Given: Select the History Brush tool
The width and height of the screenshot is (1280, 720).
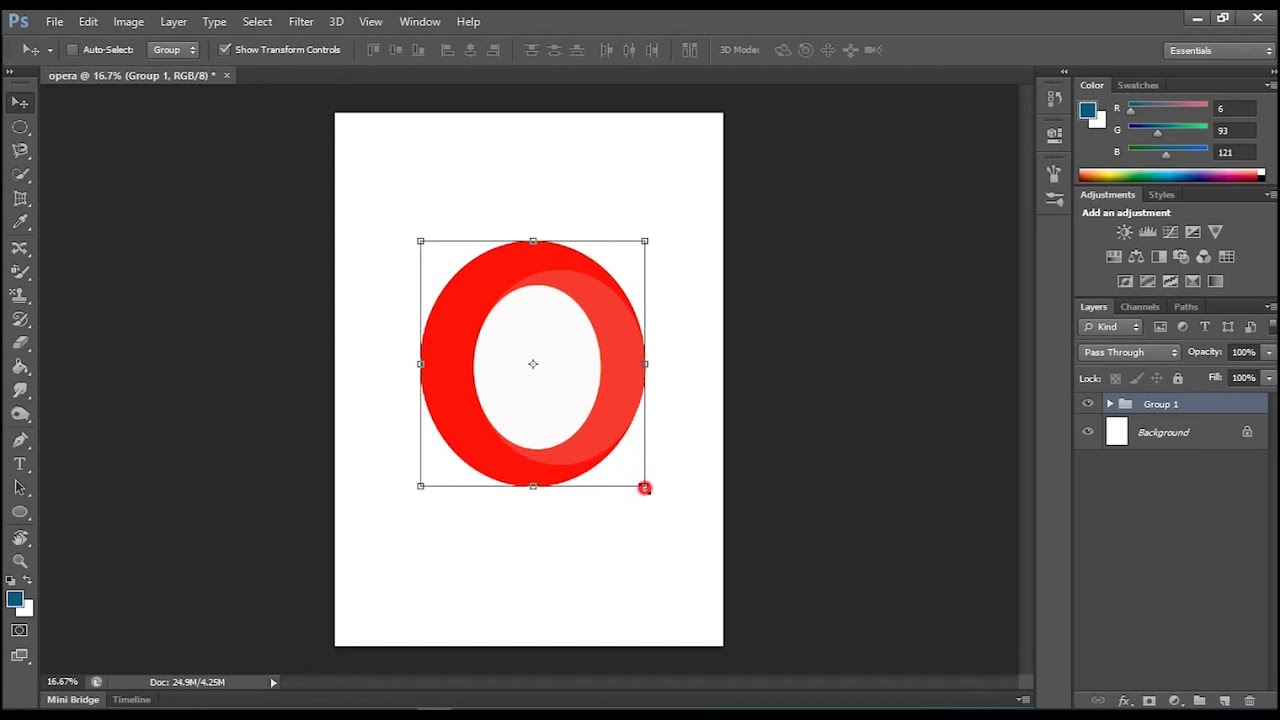Looking at the screenshot, I should coord(20,319).
